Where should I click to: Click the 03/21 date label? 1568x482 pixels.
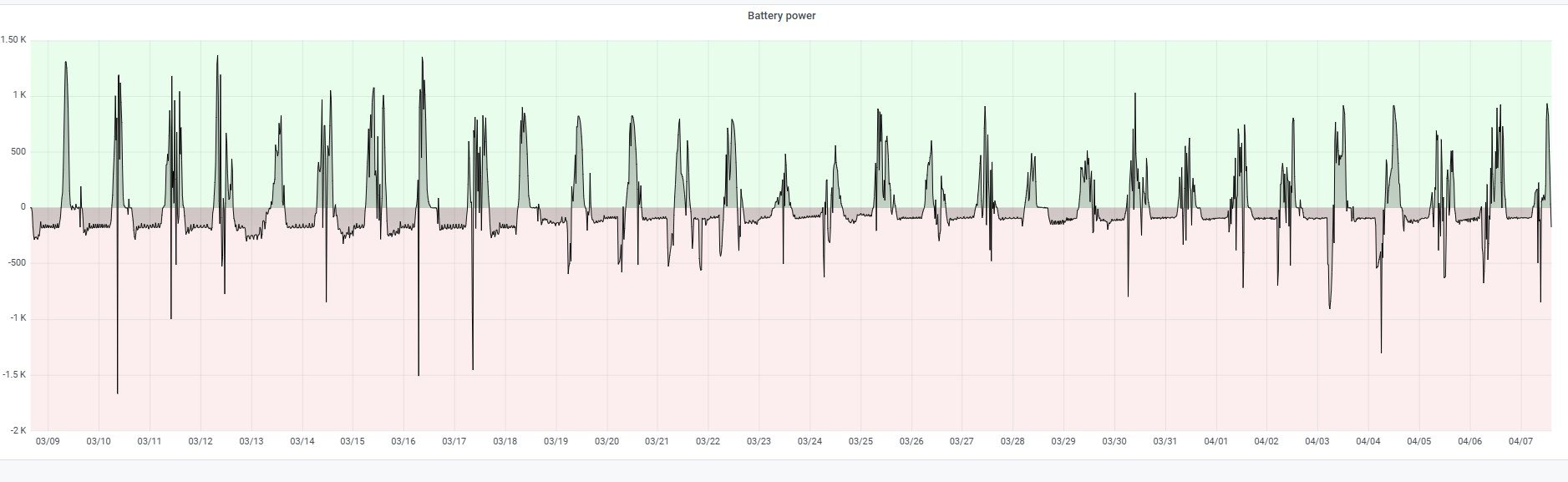pos(657,441)
